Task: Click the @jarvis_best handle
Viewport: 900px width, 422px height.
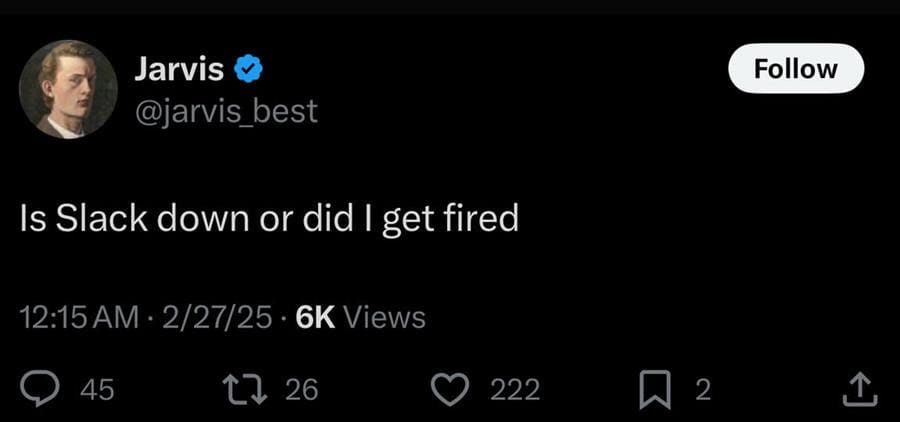Action: click(x=226, y=111)
